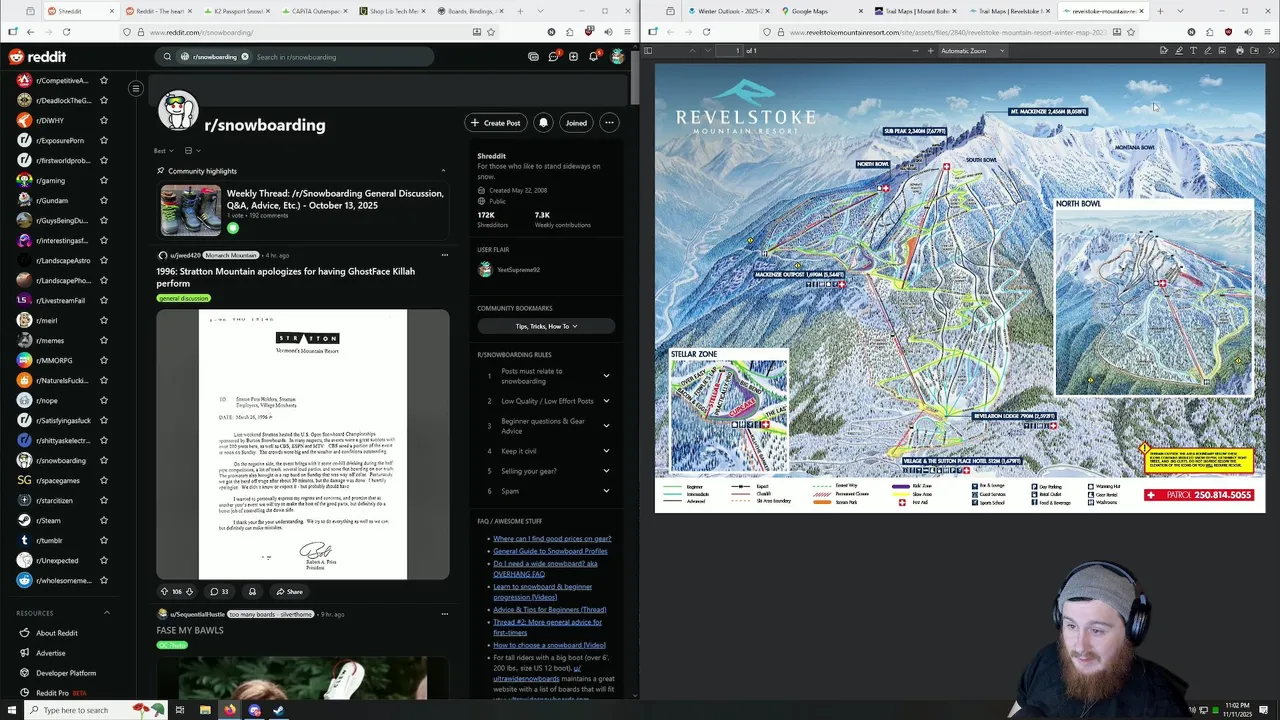Open the Weekly Thread highlight card

point(302,210)
